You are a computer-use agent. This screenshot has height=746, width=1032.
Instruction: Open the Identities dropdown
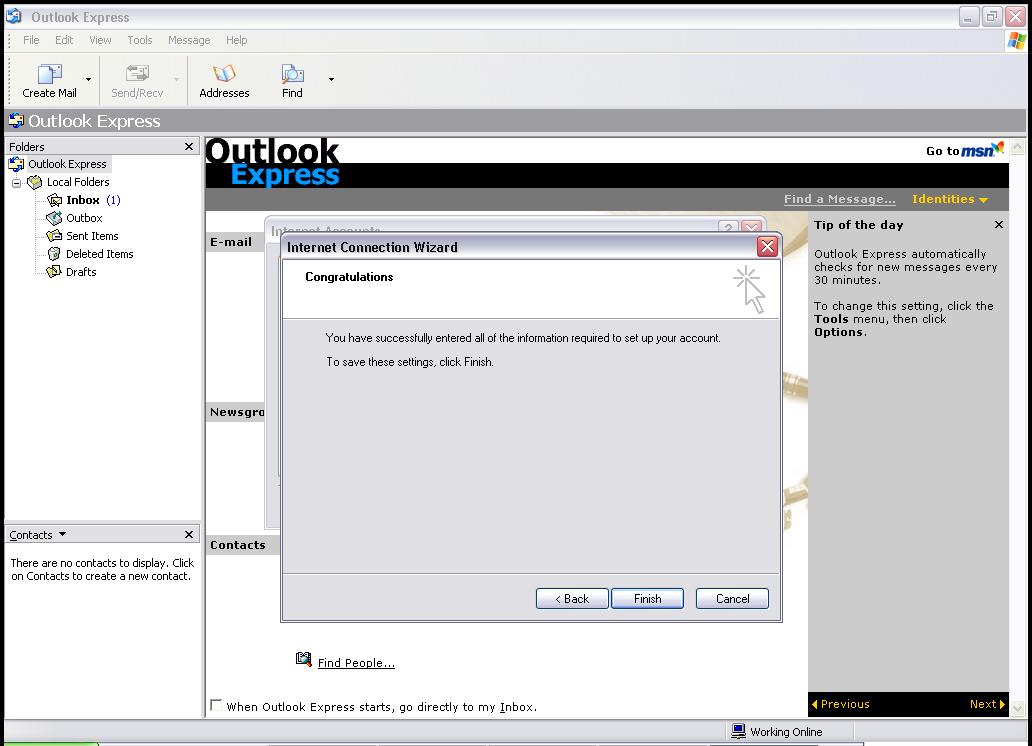point(950,199)
